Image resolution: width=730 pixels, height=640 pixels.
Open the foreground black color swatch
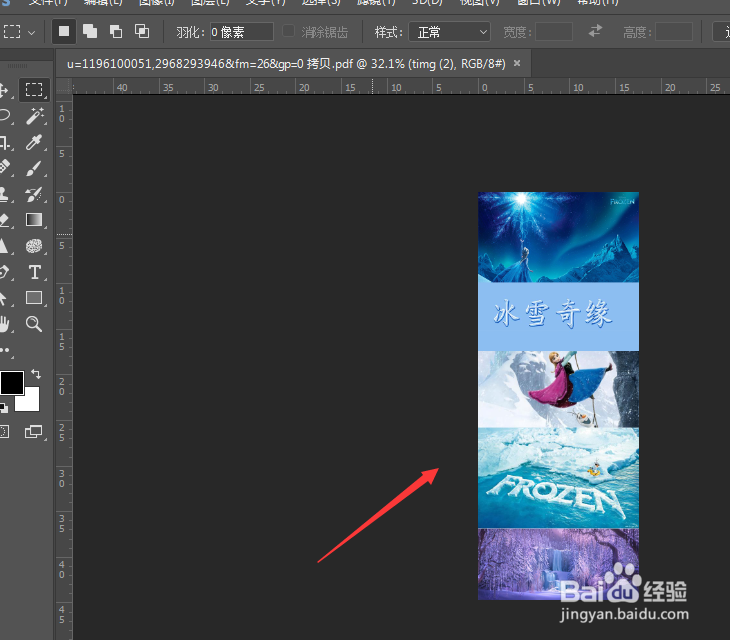12,383
